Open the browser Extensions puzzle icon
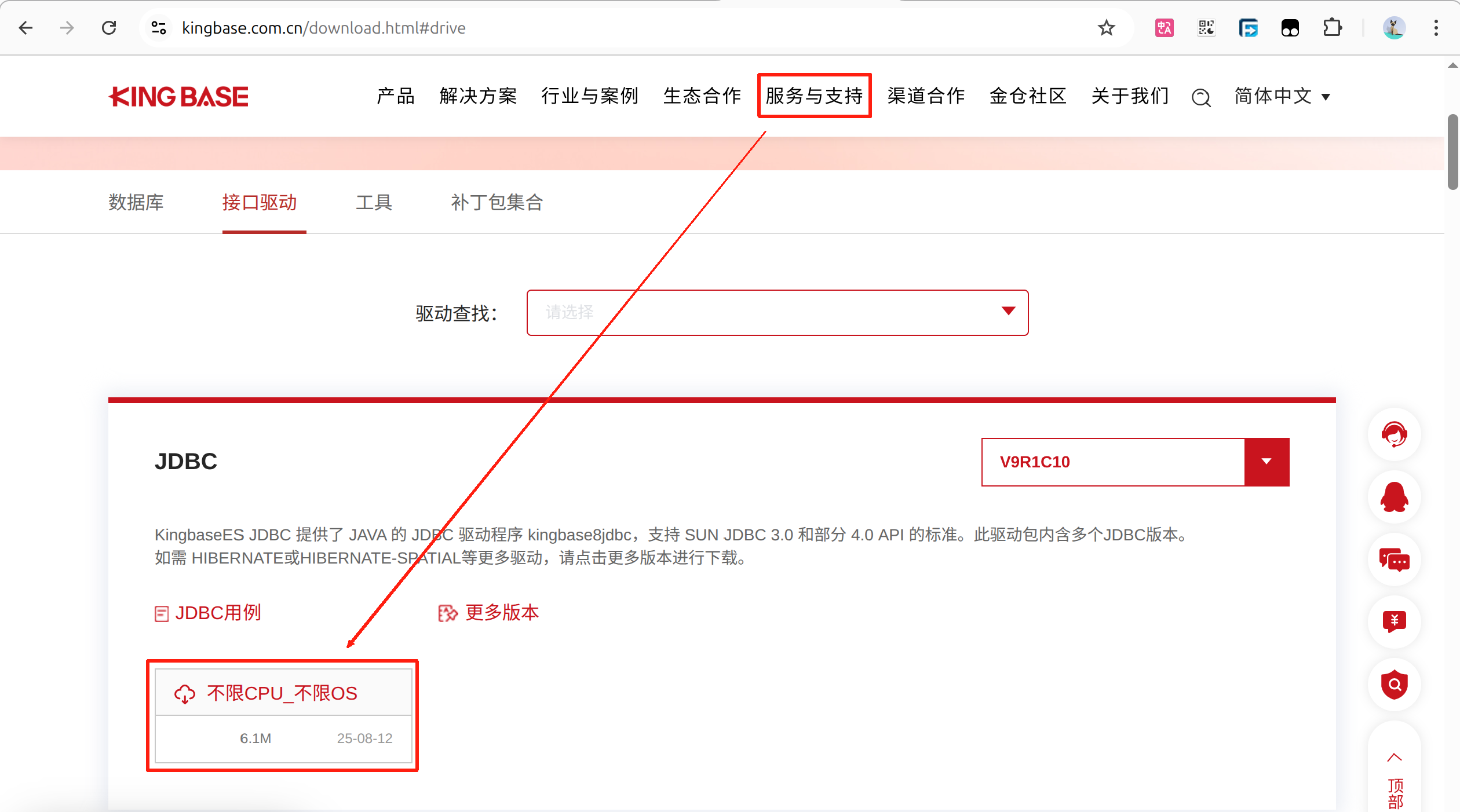 pos(1332,27)
